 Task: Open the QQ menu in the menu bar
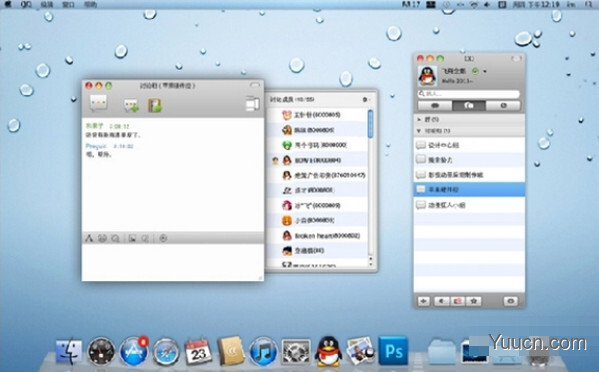26,4
